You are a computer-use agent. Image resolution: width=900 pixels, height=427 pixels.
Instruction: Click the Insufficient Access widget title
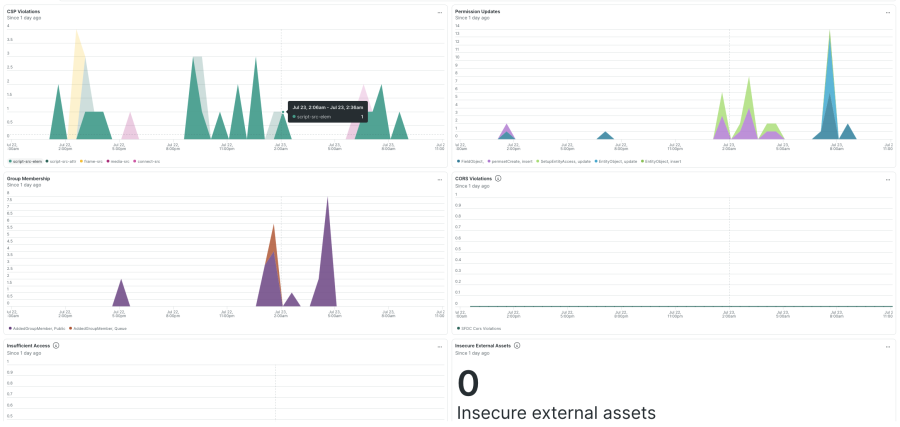pos(29,346)
